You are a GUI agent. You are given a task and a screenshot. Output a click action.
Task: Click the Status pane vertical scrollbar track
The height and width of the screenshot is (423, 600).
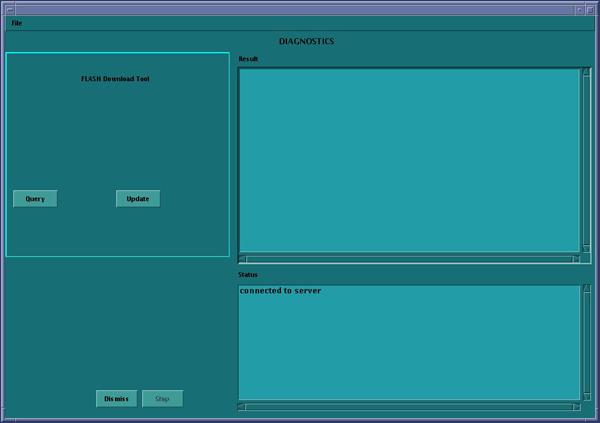pyautogui.click(x=587, y=343)
